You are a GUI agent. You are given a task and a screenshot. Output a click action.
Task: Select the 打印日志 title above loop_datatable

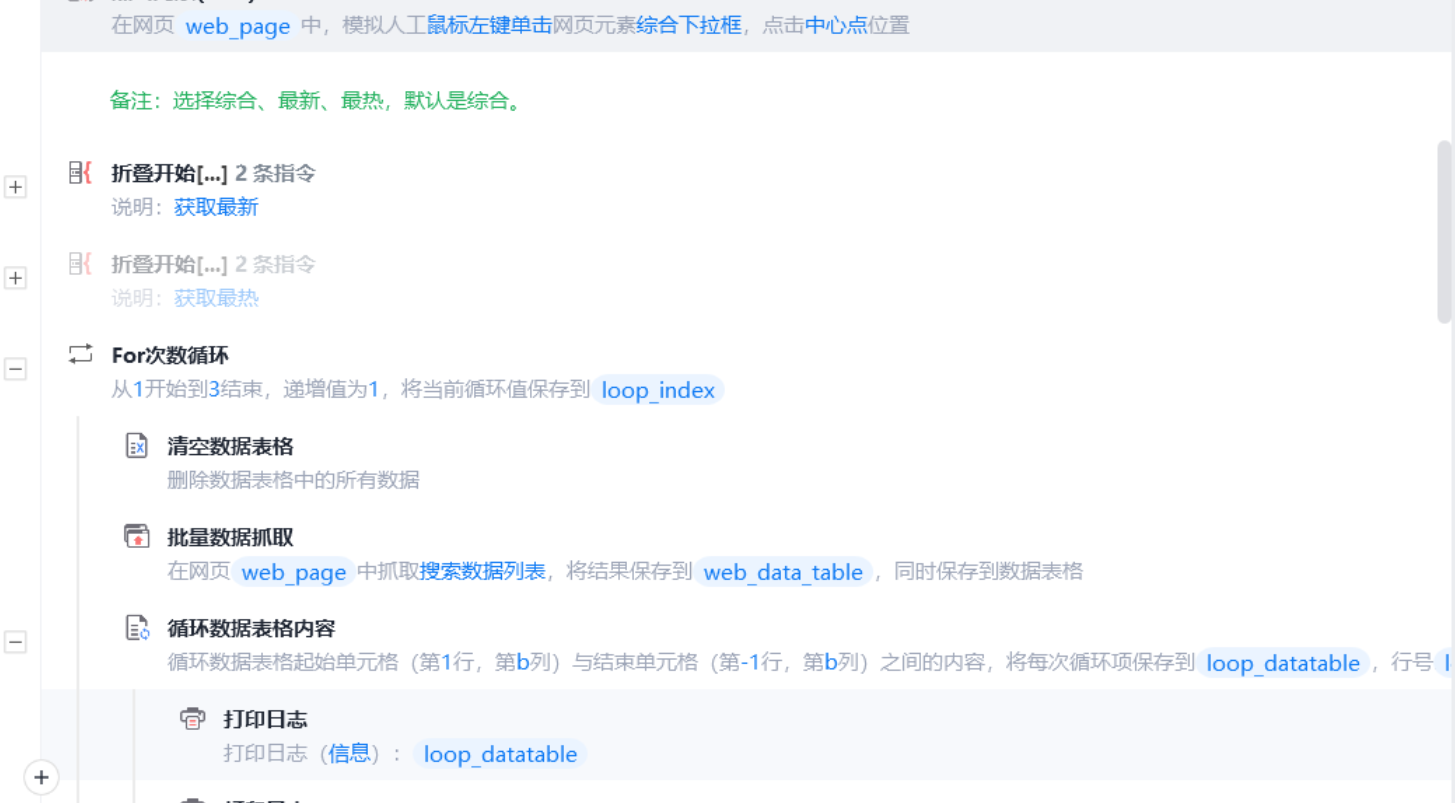(x=265, y=719)
